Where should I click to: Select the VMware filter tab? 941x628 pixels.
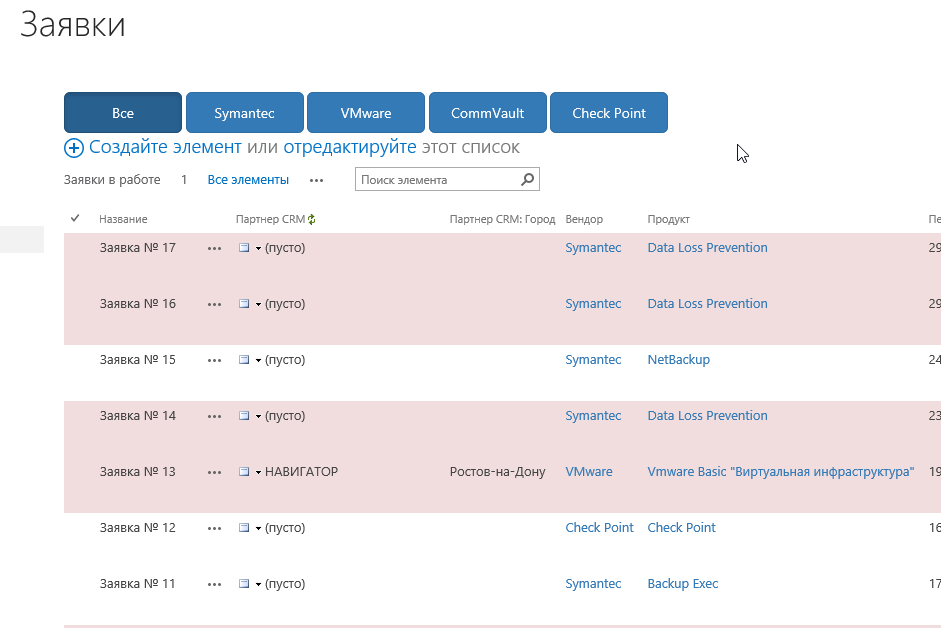[366, 113]
